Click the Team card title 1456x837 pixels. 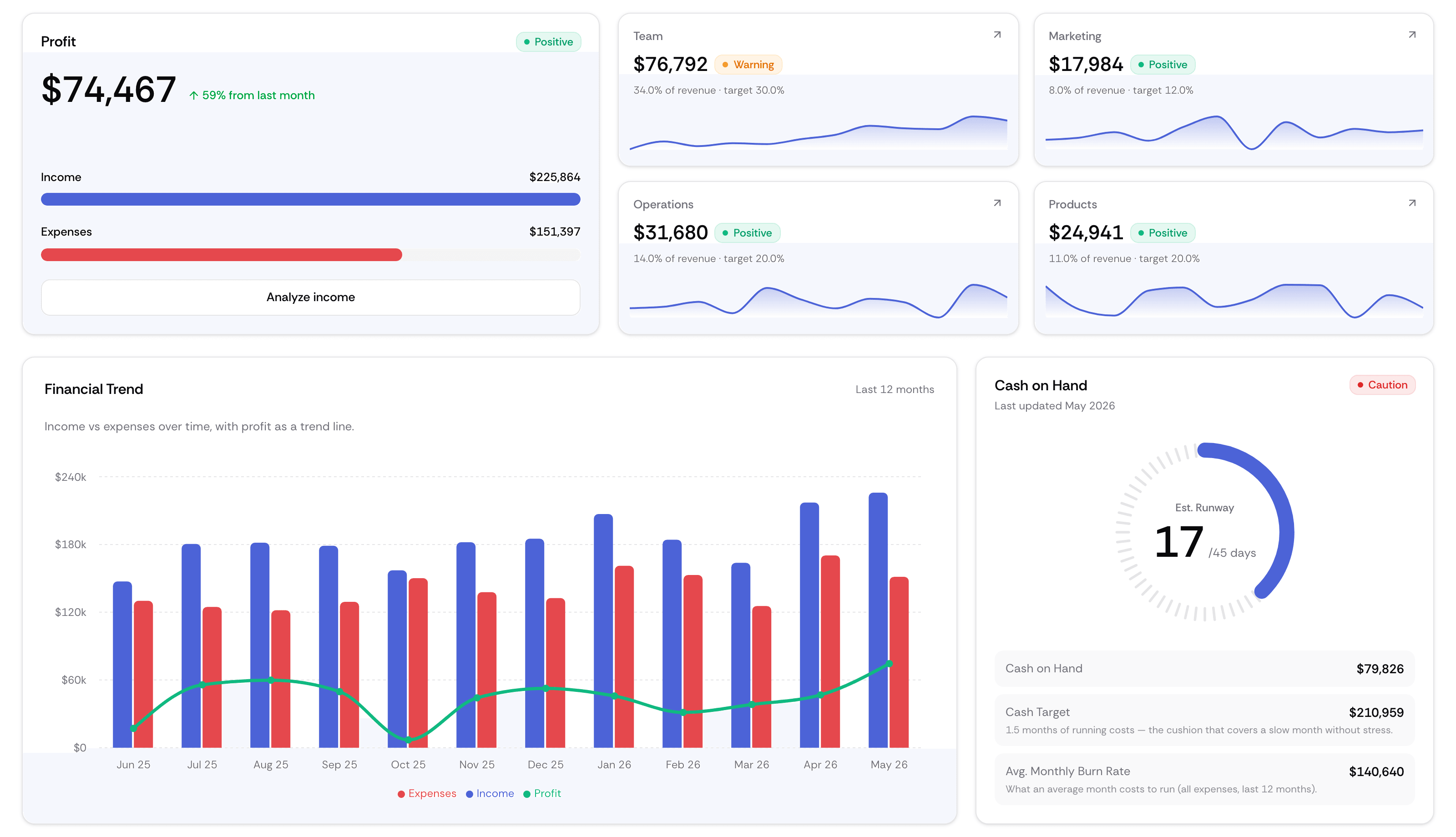coord(648,36)
